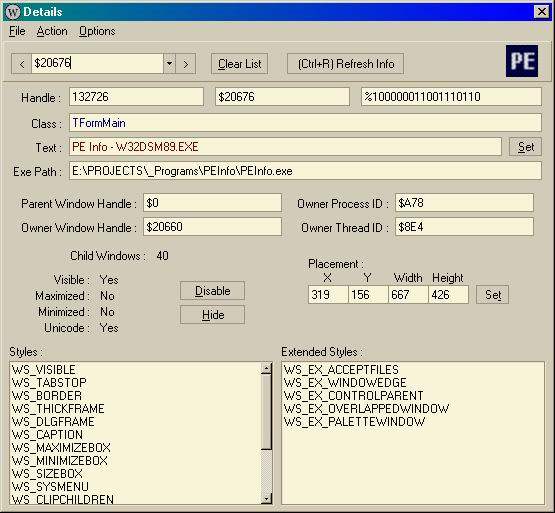Click the Styles list scroll-down arrow
Screen dimensions: 555x513
[x=266, y=499]
